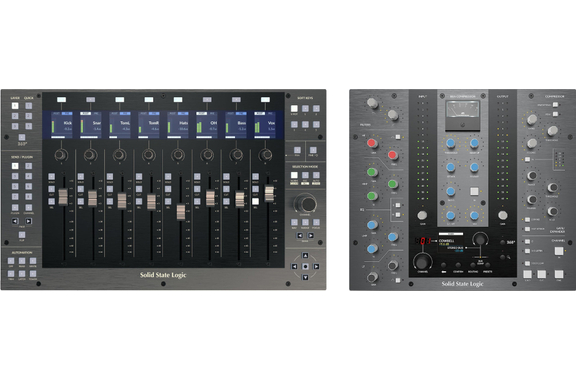Click the V-pot encoder on Kick channel
The image size is (576, 380).
point(61,155)
